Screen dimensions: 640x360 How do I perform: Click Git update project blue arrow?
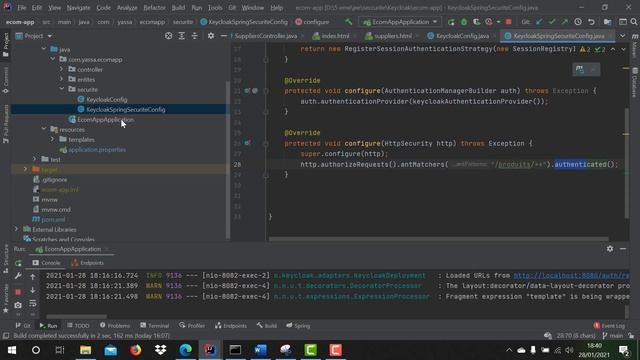[539, 22]
